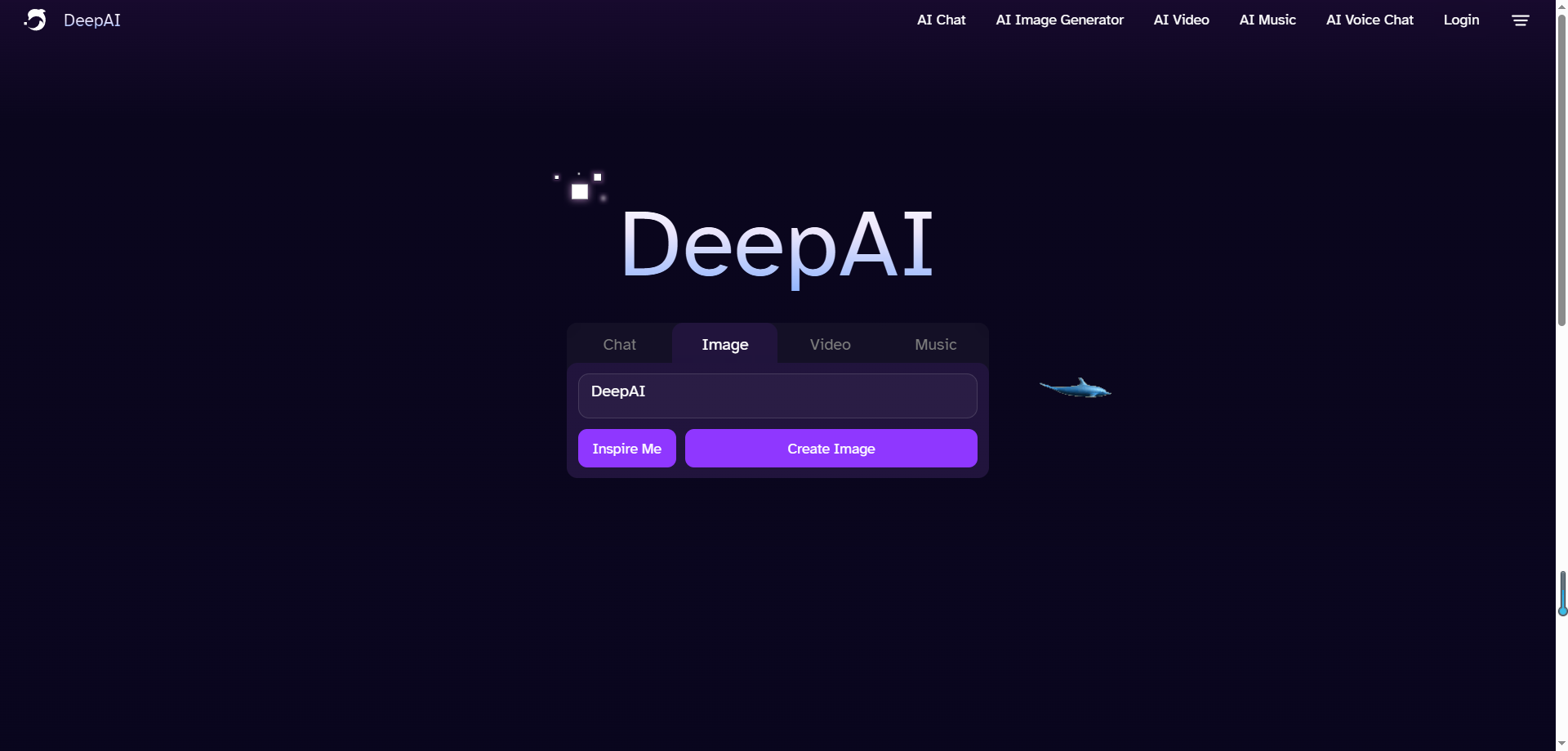
Task: Click the DeepAI brand name in header
Action: click(x=92, y=20)
